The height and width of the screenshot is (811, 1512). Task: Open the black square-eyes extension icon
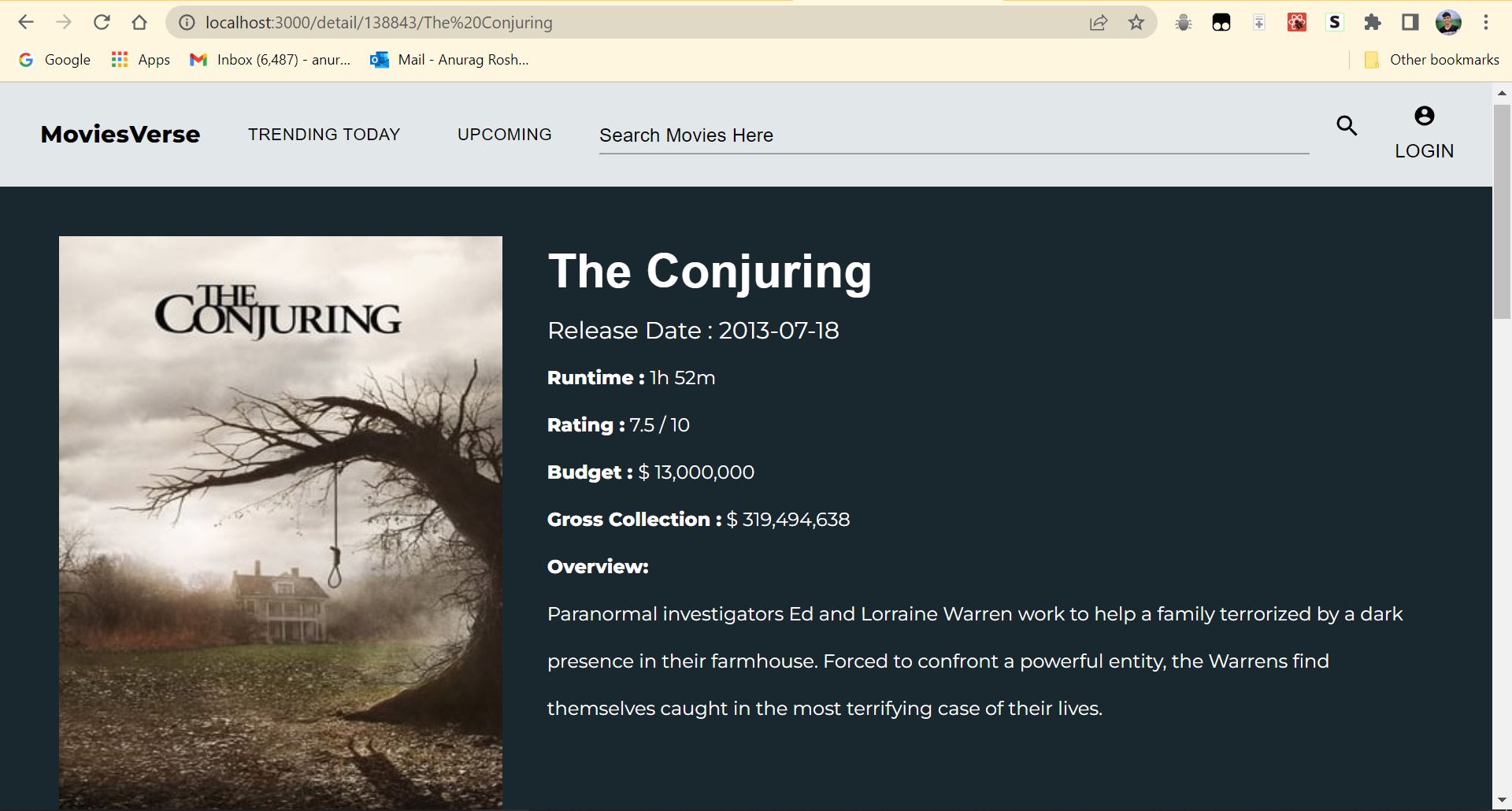pyautogui.click(x=1221, y=23)
